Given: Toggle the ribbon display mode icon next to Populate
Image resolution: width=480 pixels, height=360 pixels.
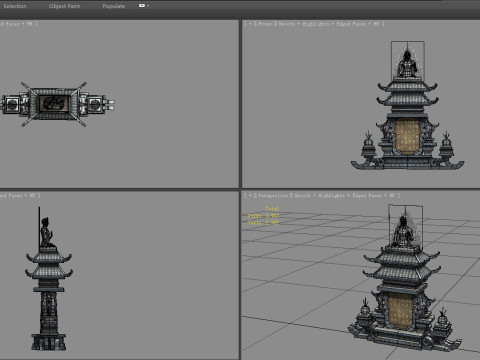Looking at the screenshot, I should pos(142,6).
